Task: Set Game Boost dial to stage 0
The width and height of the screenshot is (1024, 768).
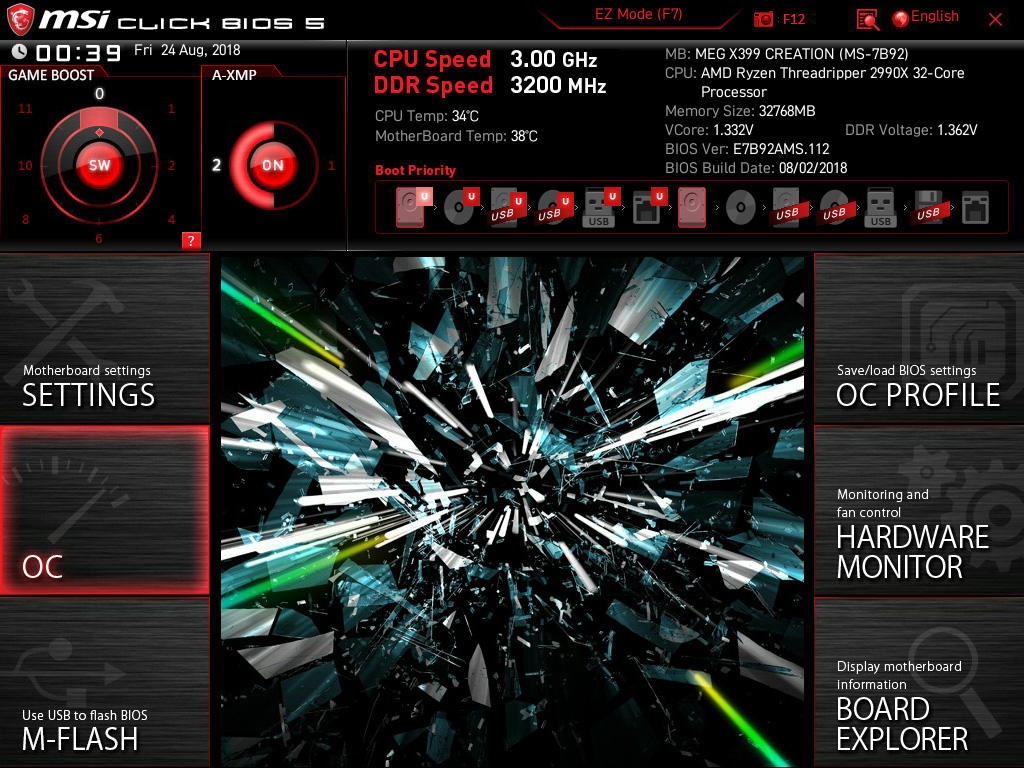Action: [x=99, y=93]
